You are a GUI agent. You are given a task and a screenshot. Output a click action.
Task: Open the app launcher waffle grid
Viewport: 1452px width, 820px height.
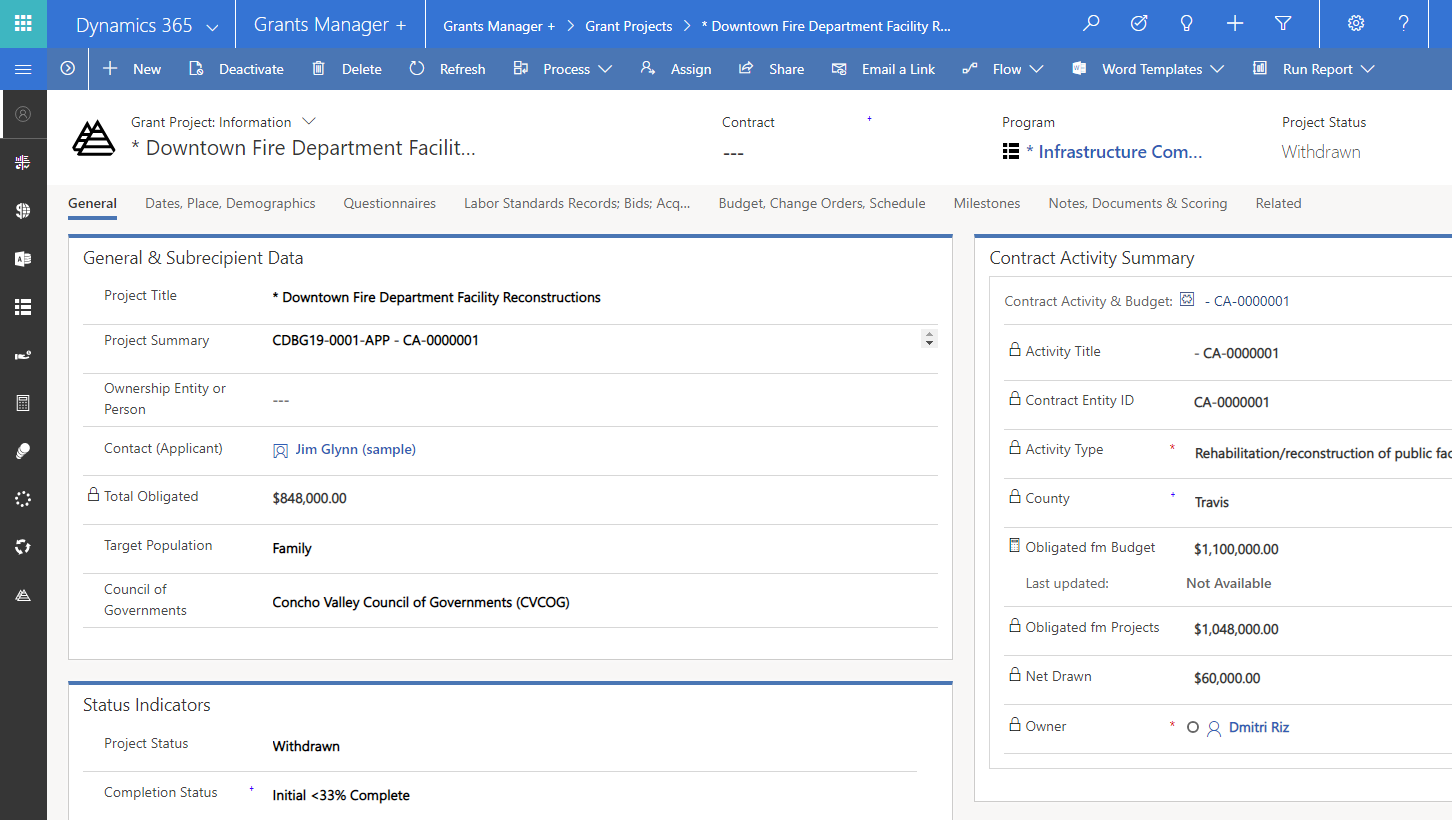pyautogui.click(x=23, y=23)
